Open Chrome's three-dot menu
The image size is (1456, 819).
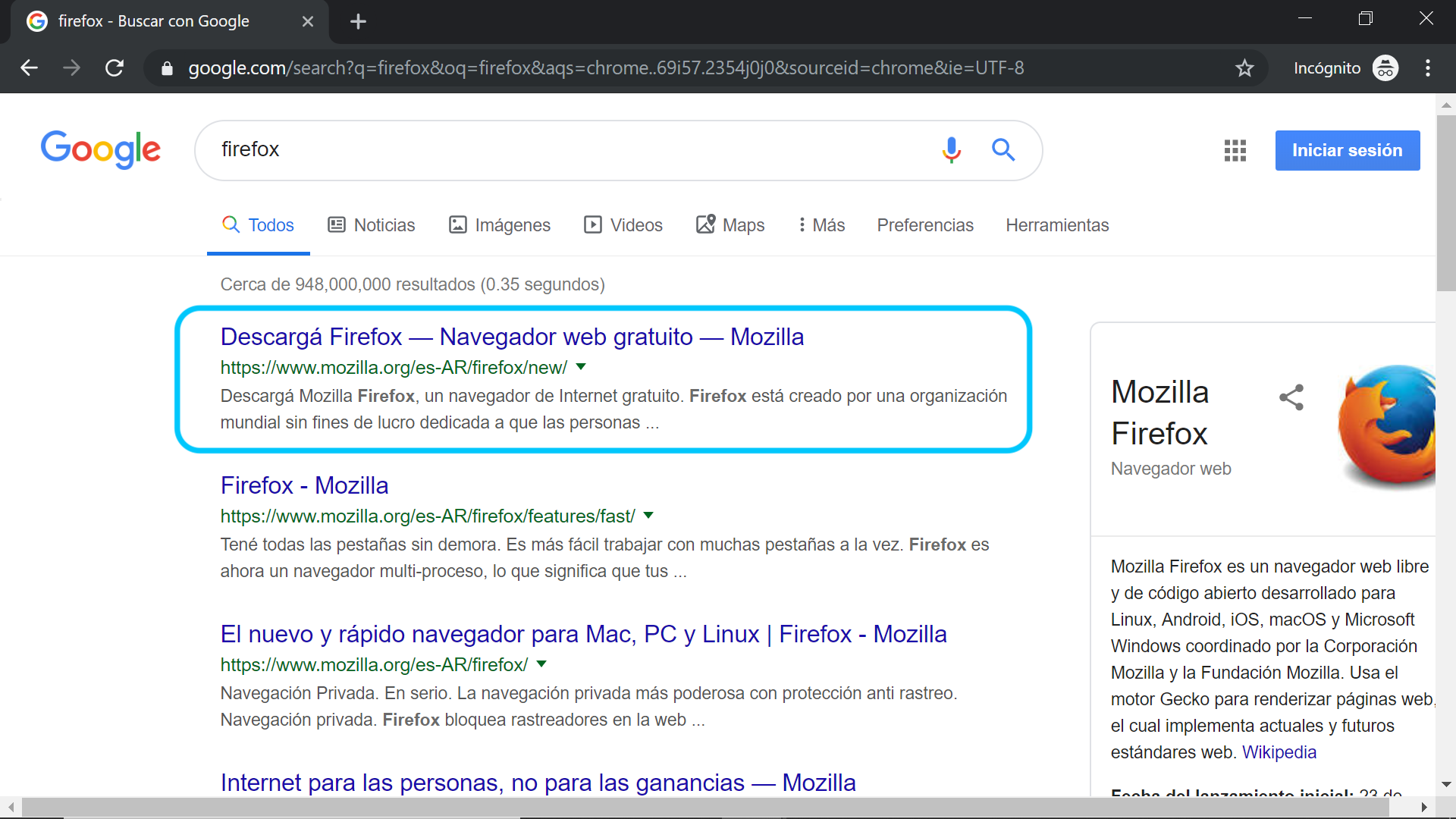(x=1427, y=68)
